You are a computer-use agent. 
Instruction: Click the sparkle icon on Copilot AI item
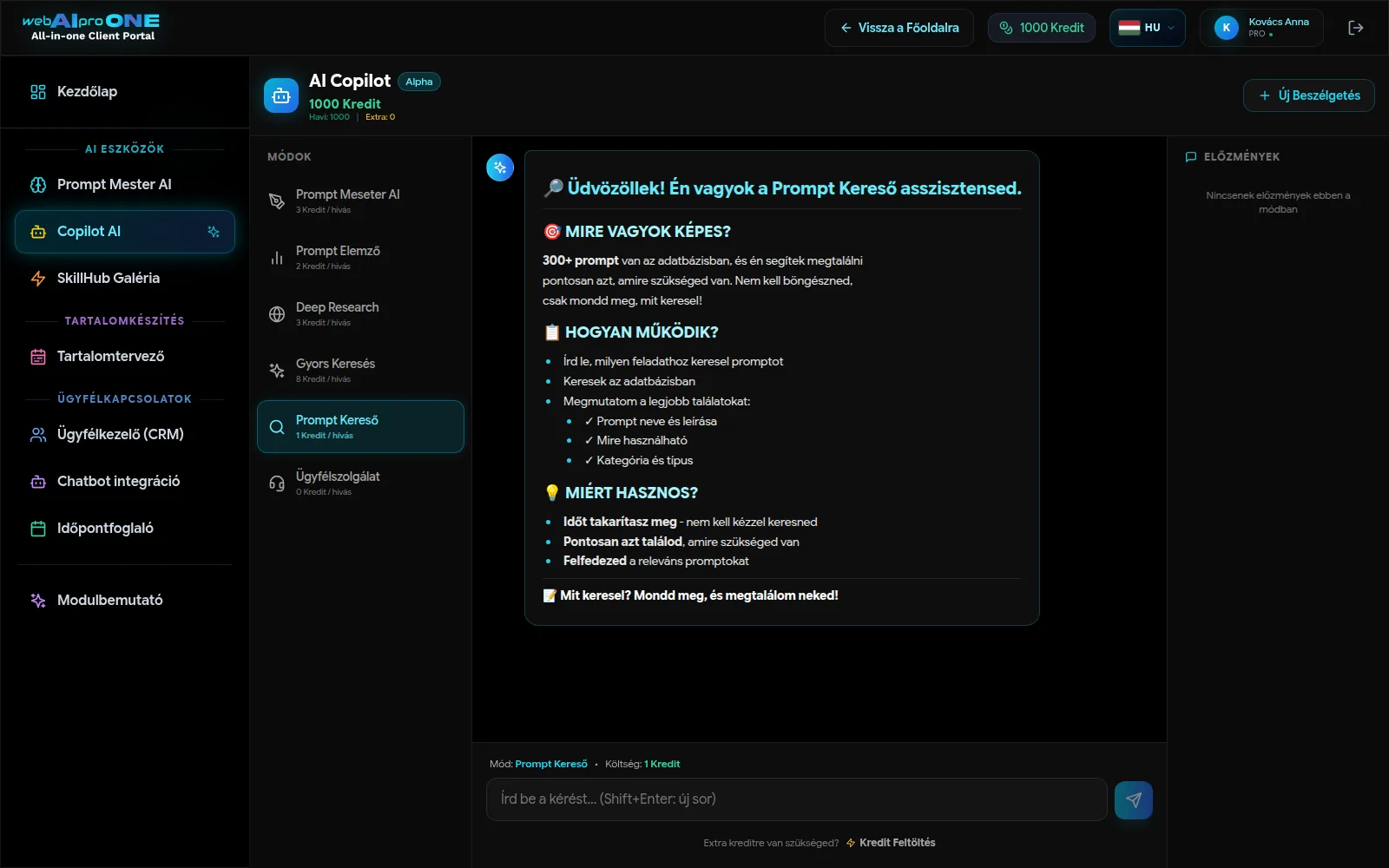214,232
